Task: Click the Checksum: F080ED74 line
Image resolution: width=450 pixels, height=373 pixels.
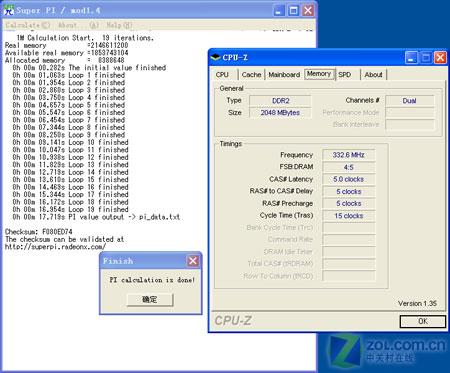Action: point(39,231)
